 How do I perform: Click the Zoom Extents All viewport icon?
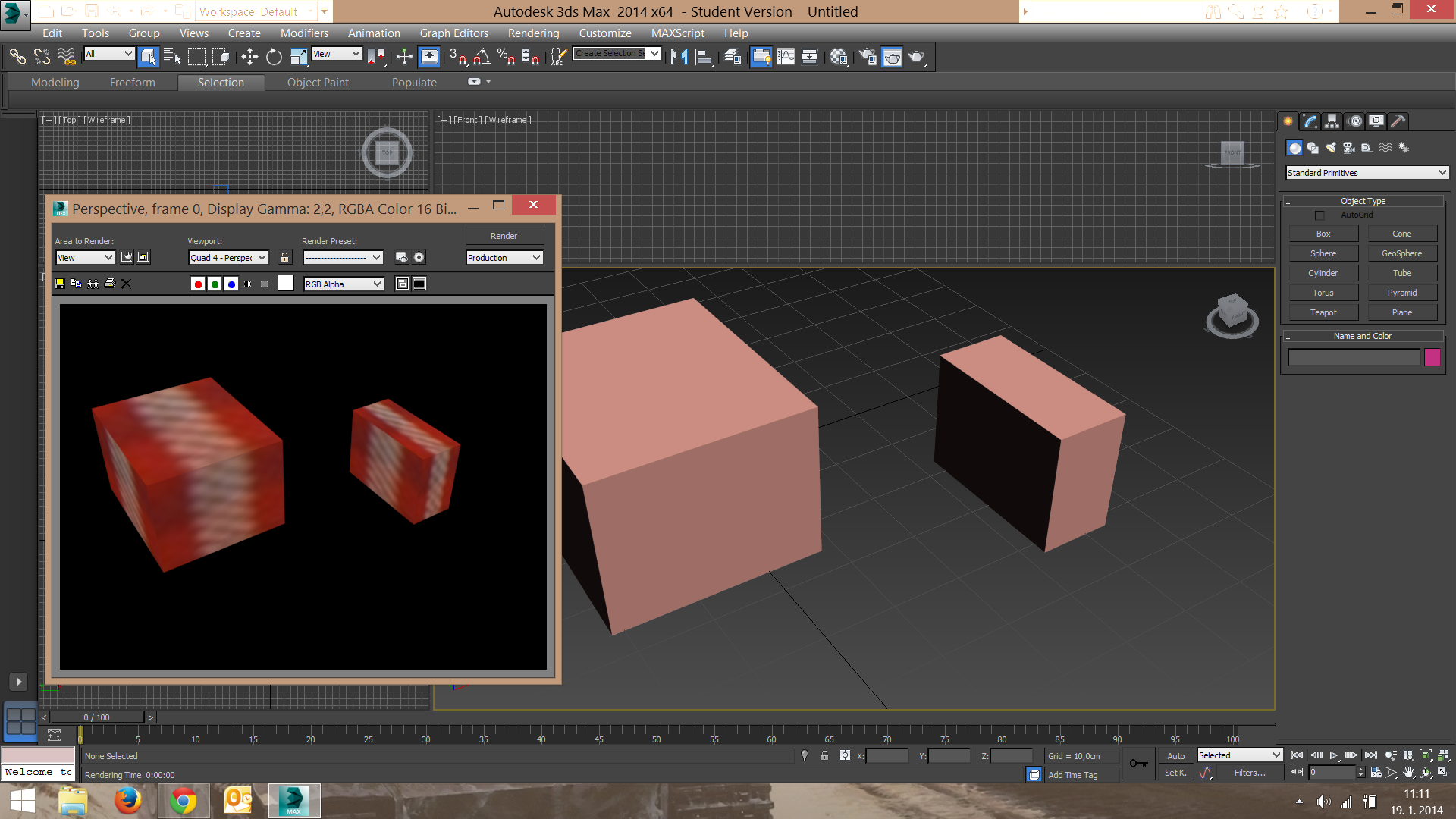point(1444,755)
